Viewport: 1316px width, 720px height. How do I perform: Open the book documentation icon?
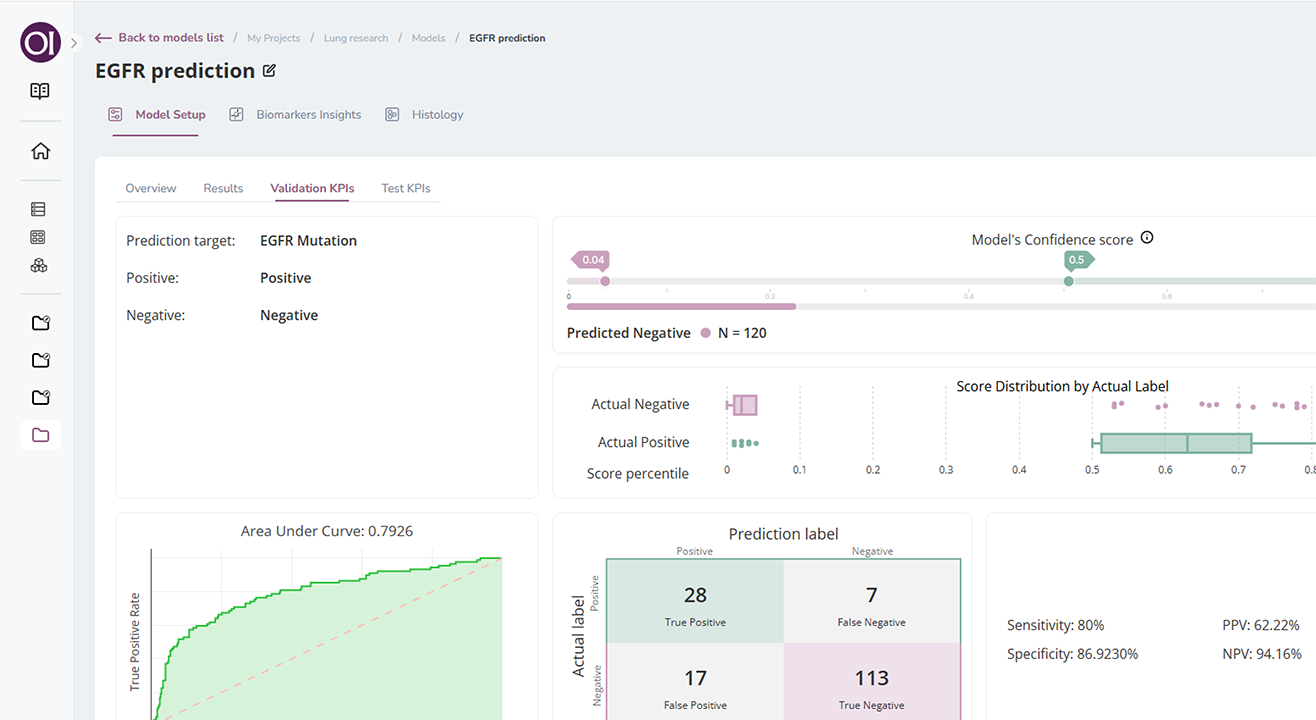coord(40,91)
